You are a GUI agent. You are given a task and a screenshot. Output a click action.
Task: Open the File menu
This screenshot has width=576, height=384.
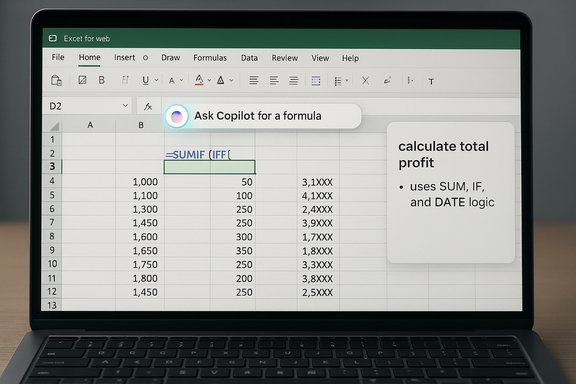tap(58, 57)
